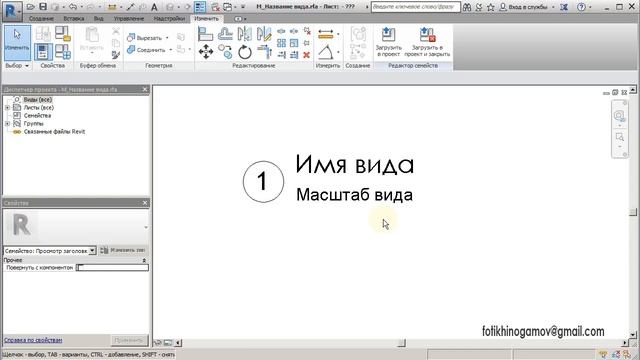Toggle the highlighted Properties palette button

(43, 52)
